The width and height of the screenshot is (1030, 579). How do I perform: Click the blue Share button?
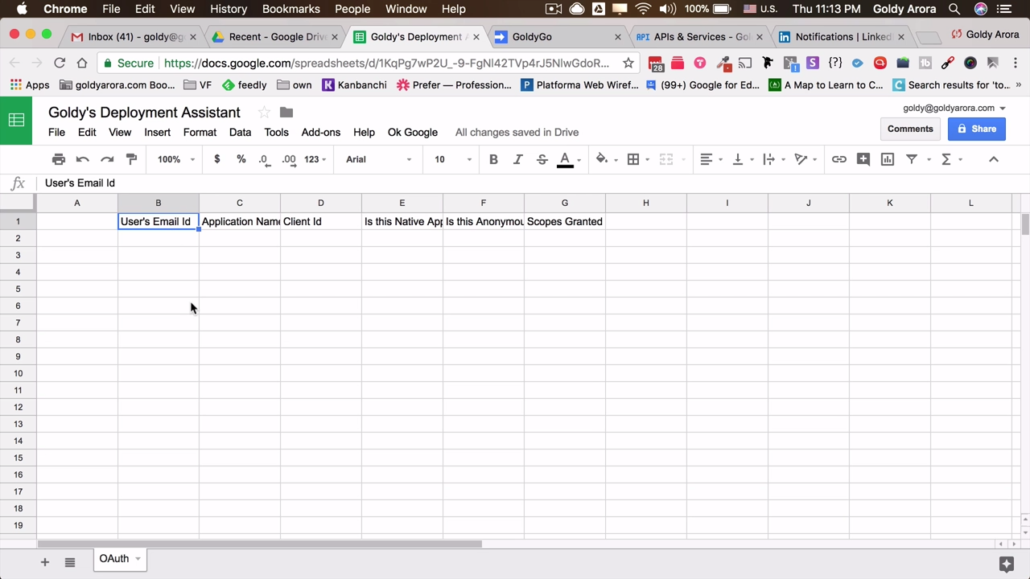[x=976, y=129]
